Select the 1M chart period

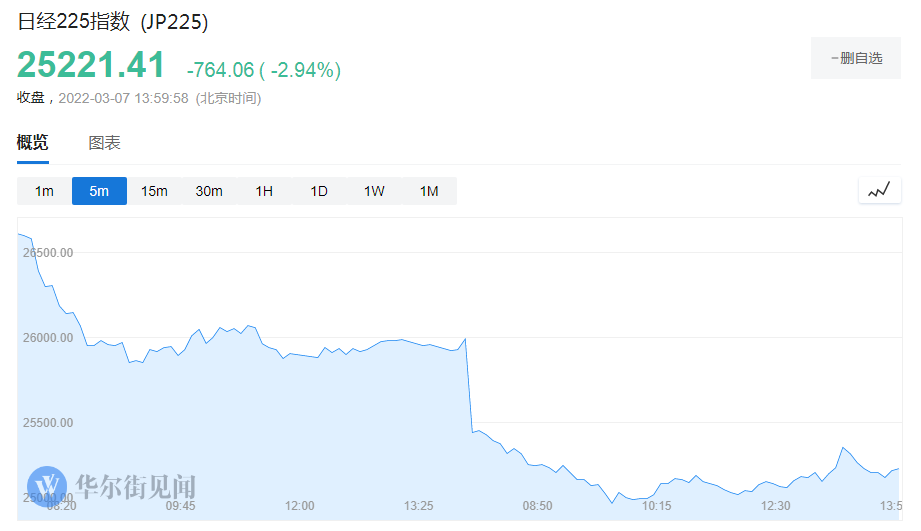[x=429, y=191]
